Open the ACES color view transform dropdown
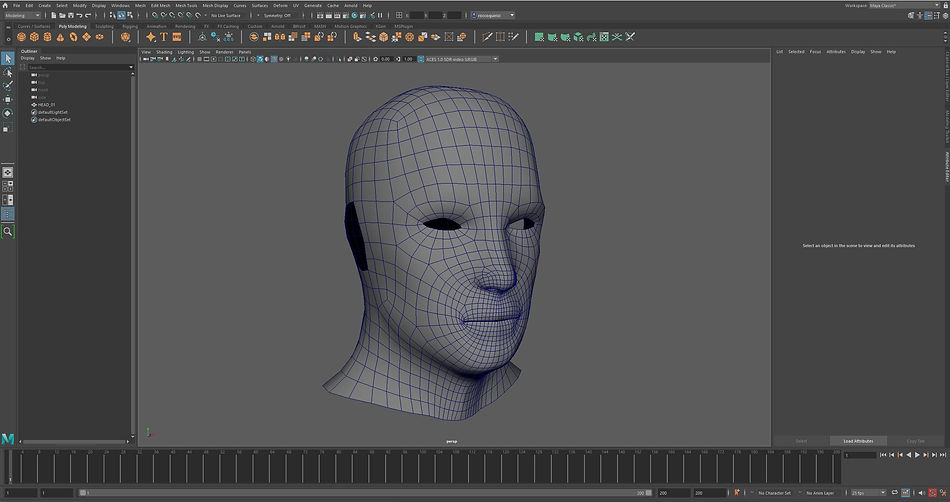The width and height of the screenshot is (950, 502). point(461,59)
